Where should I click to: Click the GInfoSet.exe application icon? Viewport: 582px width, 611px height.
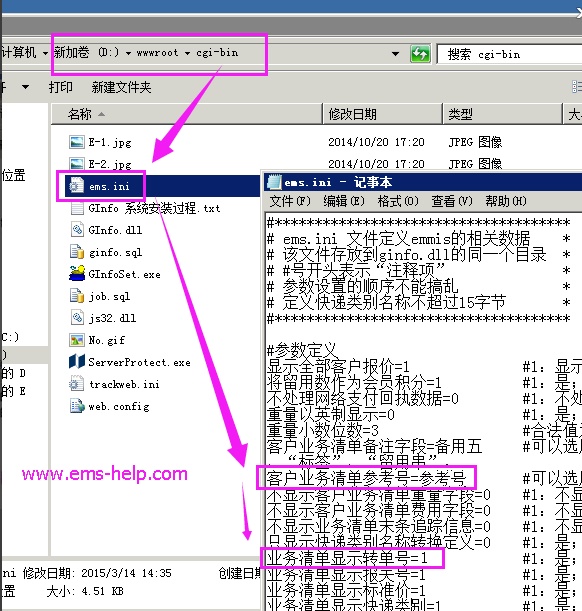coord(77,274)
